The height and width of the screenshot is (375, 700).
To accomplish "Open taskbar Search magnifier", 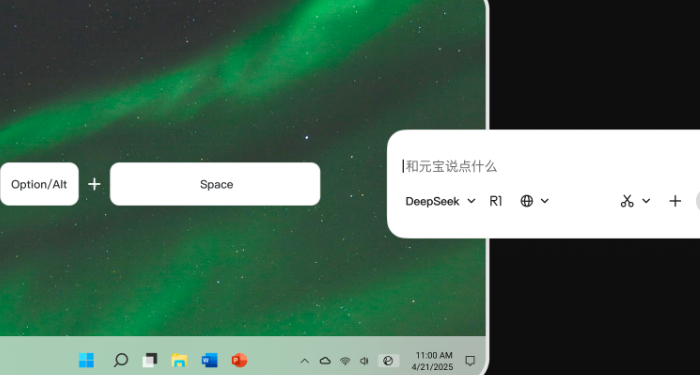I will 121,360.
